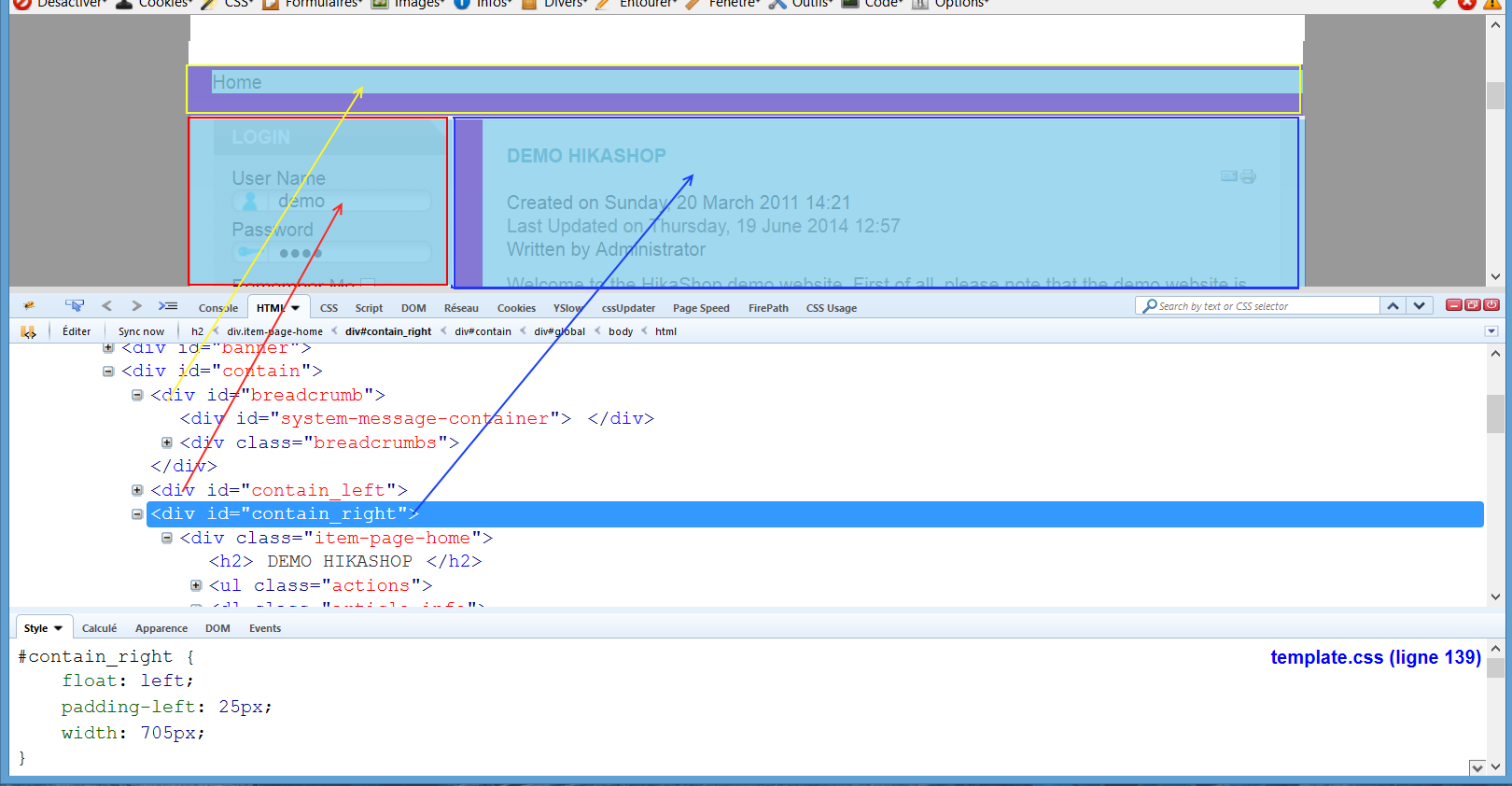Switch to the CSS tab

tap(329, 308)
